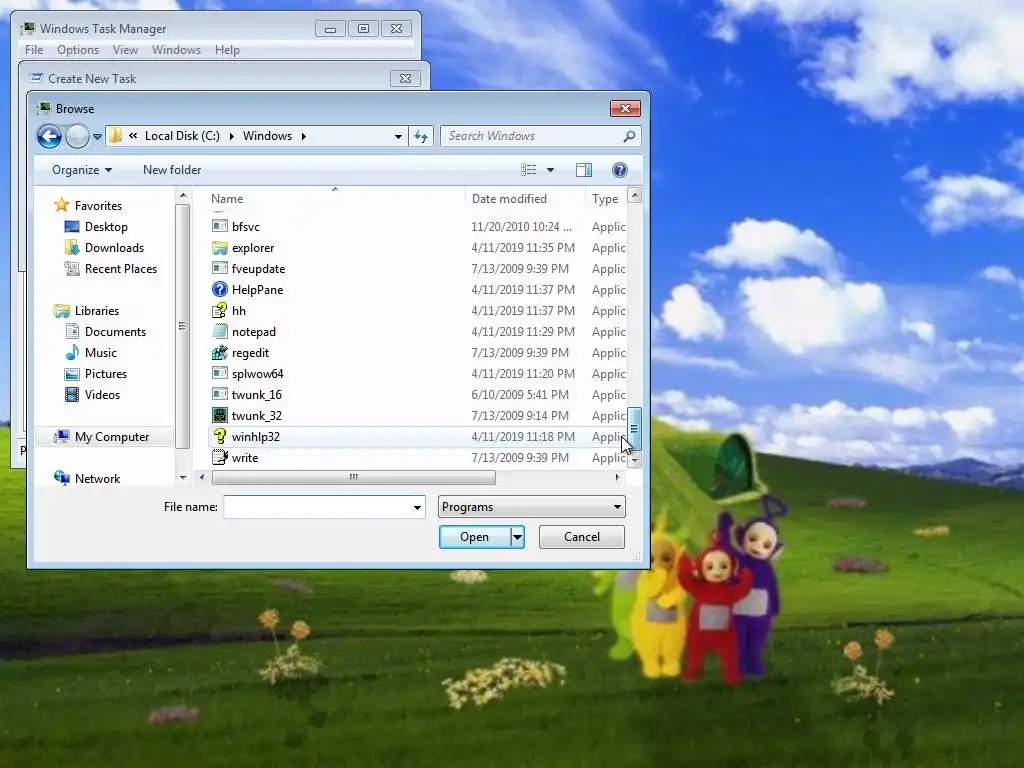Click the fveupdate file icon
Screen dimensions: 1024x768
219,268
